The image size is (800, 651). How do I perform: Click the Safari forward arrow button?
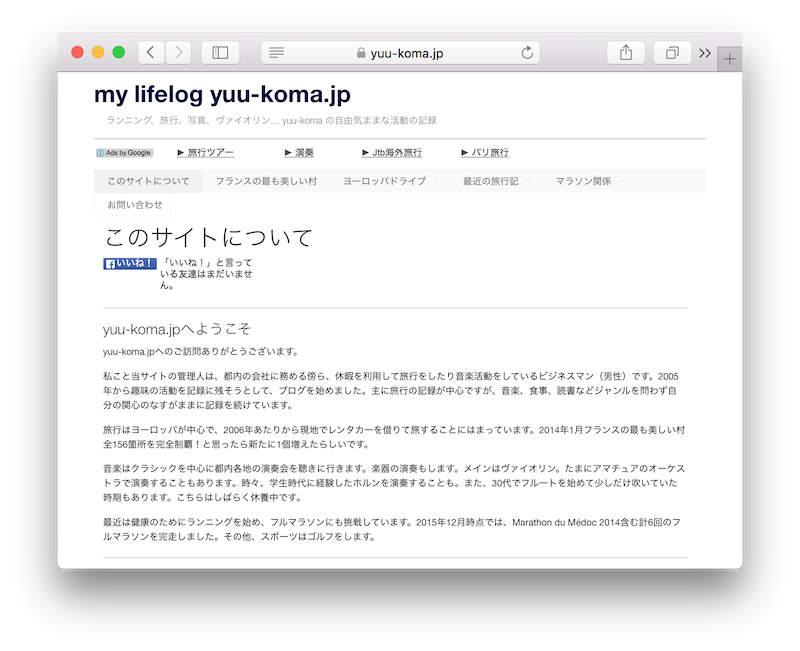click(178, 53)
